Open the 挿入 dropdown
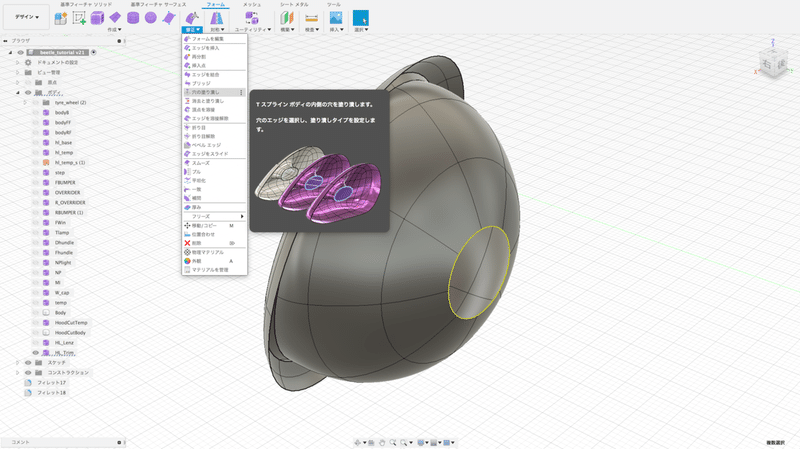The image size is (800, 449). pyautogui.click(x=336, y=30)
